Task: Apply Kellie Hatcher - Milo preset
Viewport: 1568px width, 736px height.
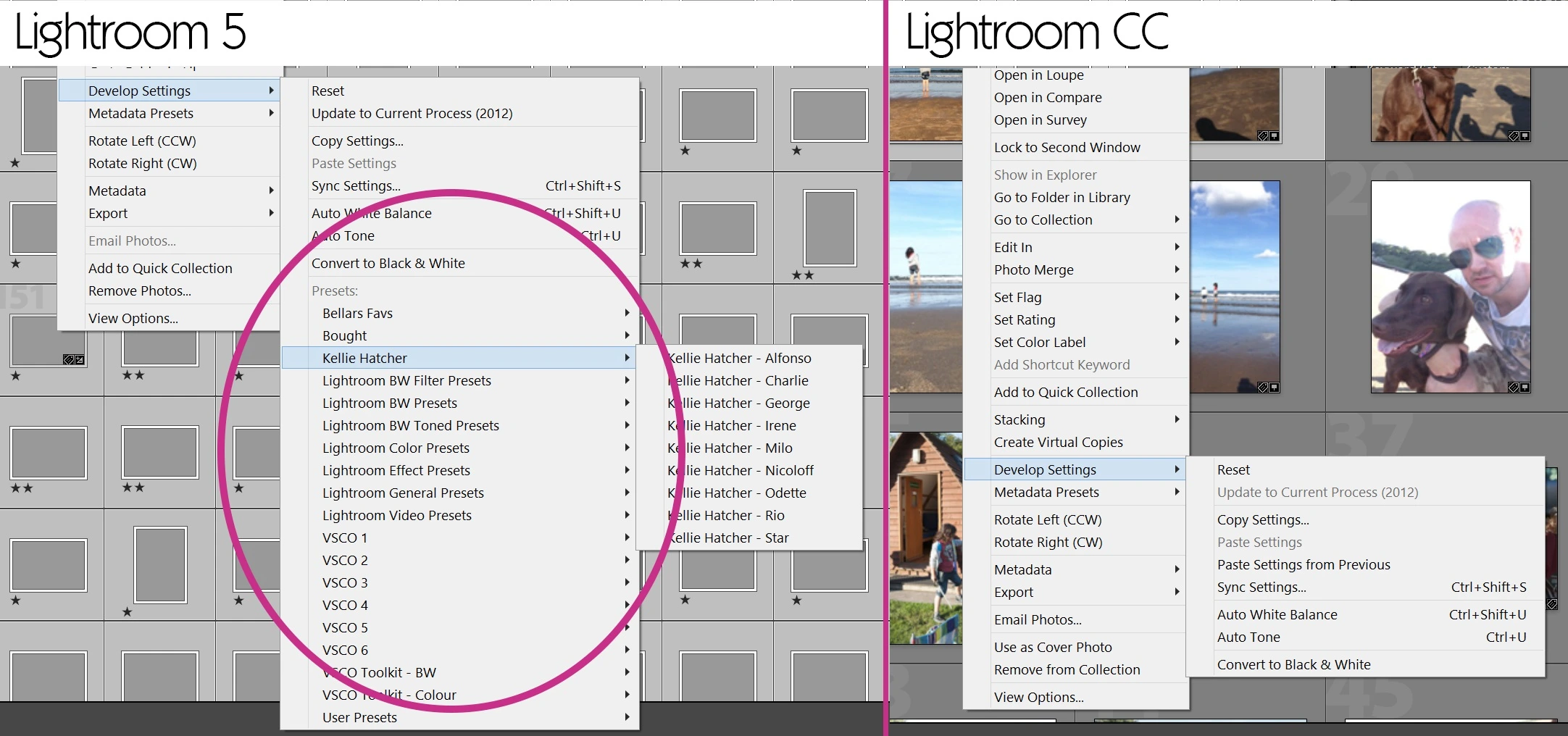Action: tap(749, 448)
